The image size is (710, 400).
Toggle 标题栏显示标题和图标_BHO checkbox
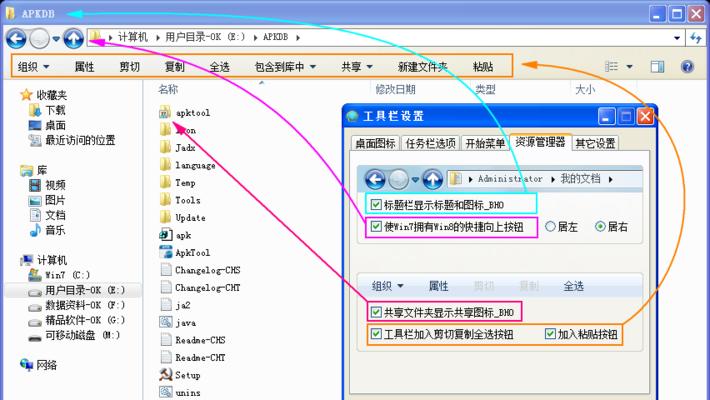[376, 204]
